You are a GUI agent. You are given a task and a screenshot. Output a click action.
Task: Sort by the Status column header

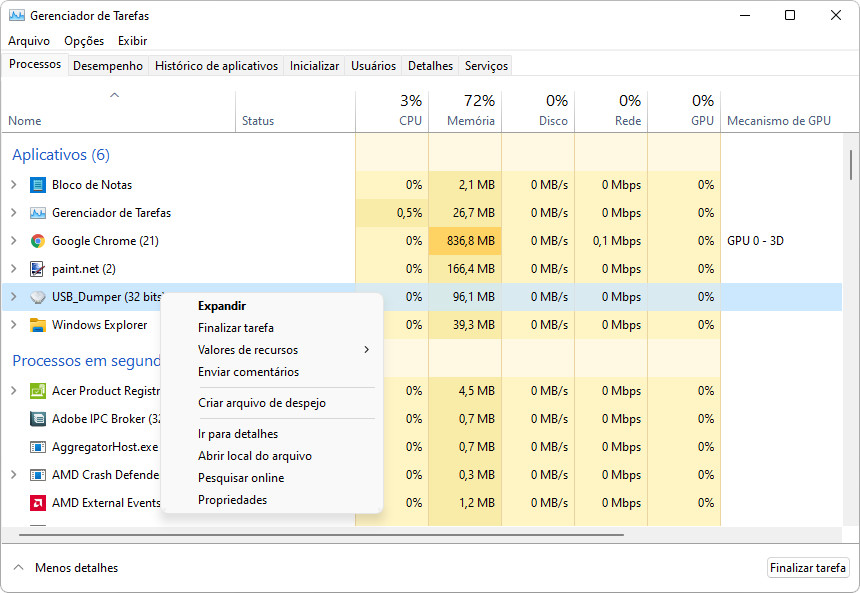[296, 112]
